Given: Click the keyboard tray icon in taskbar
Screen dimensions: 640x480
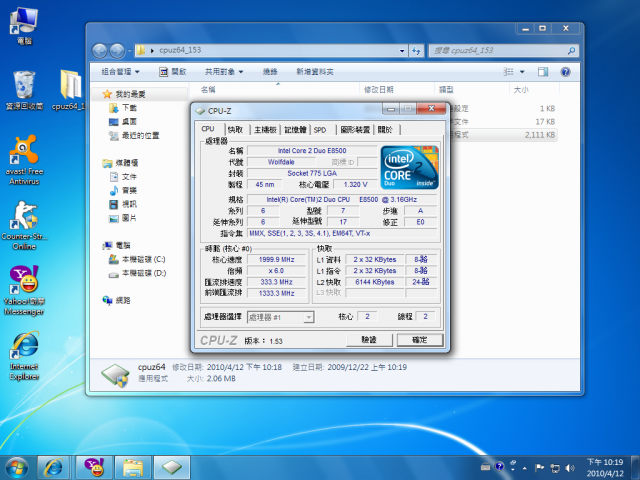Looking at the screenshot, I should [x=485, y=466].
